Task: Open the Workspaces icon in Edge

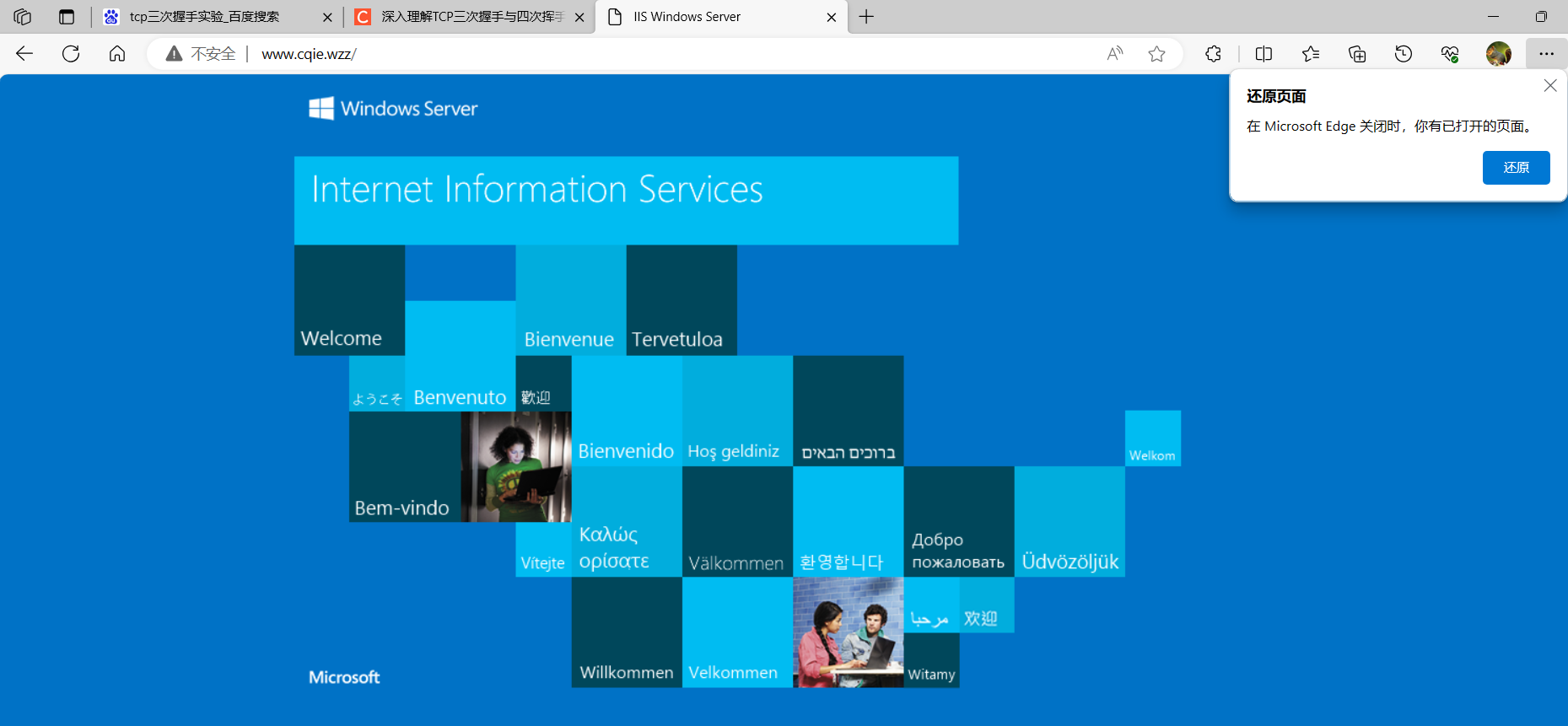Action: click(x=23, y=17)
